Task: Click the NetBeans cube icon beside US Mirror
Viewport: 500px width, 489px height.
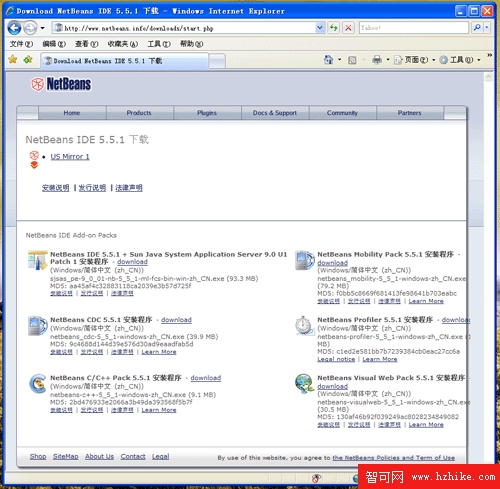Action: click(x=34, y=156)
